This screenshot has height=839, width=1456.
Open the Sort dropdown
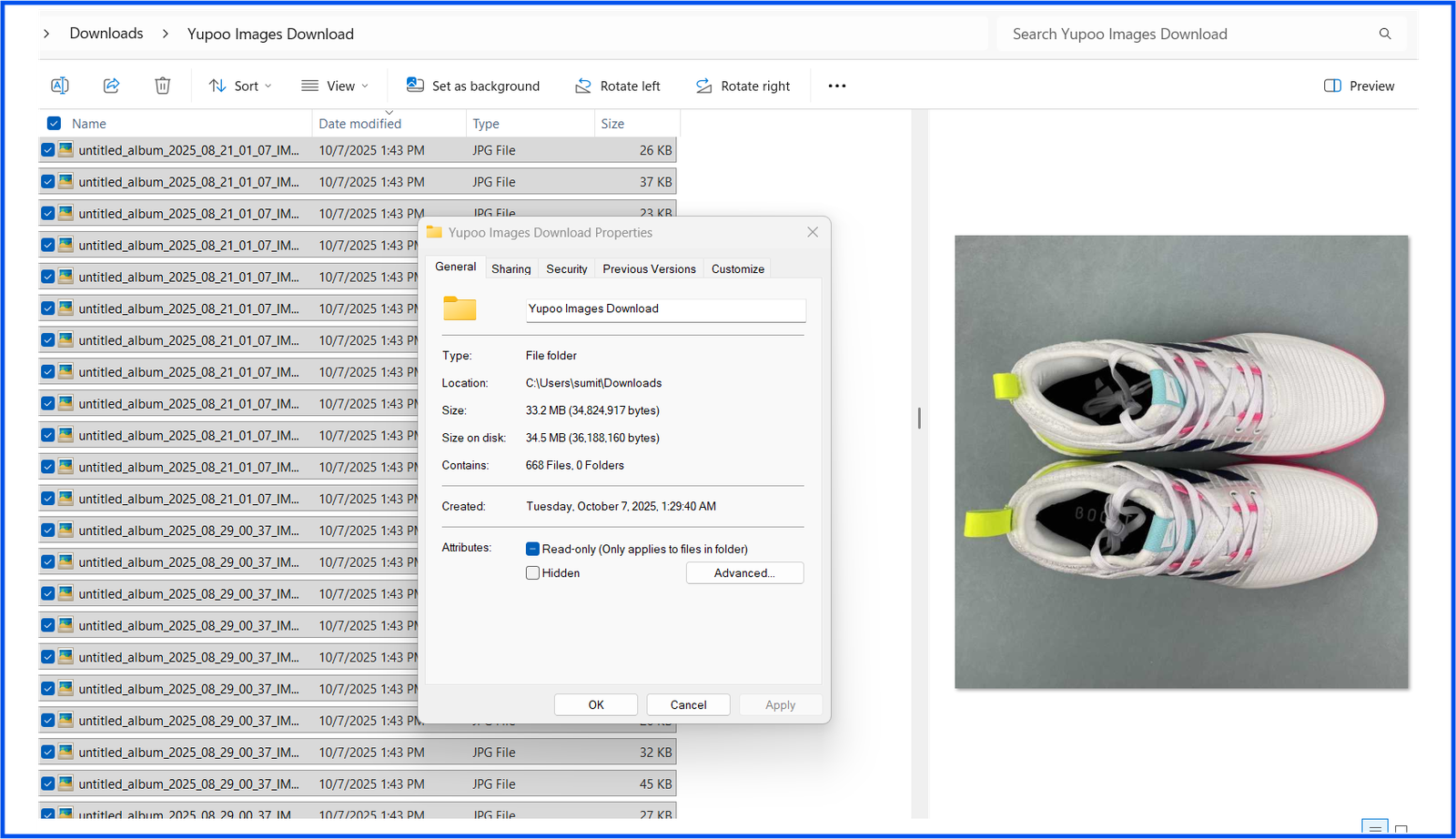tap(240, 86)
